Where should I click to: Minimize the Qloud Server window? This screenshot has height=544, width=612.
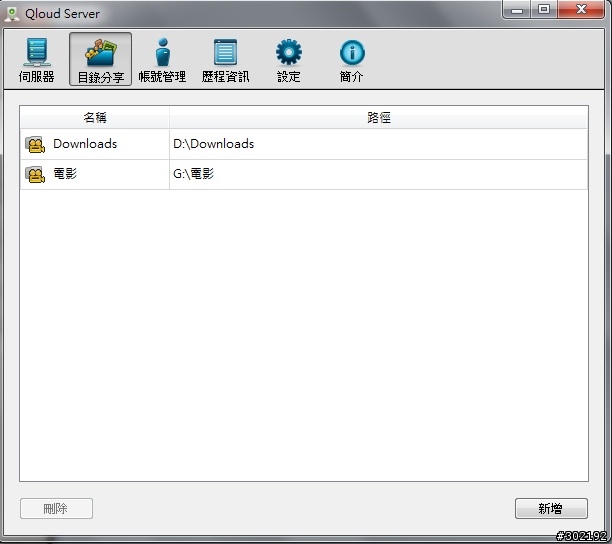tap(517, 9)
